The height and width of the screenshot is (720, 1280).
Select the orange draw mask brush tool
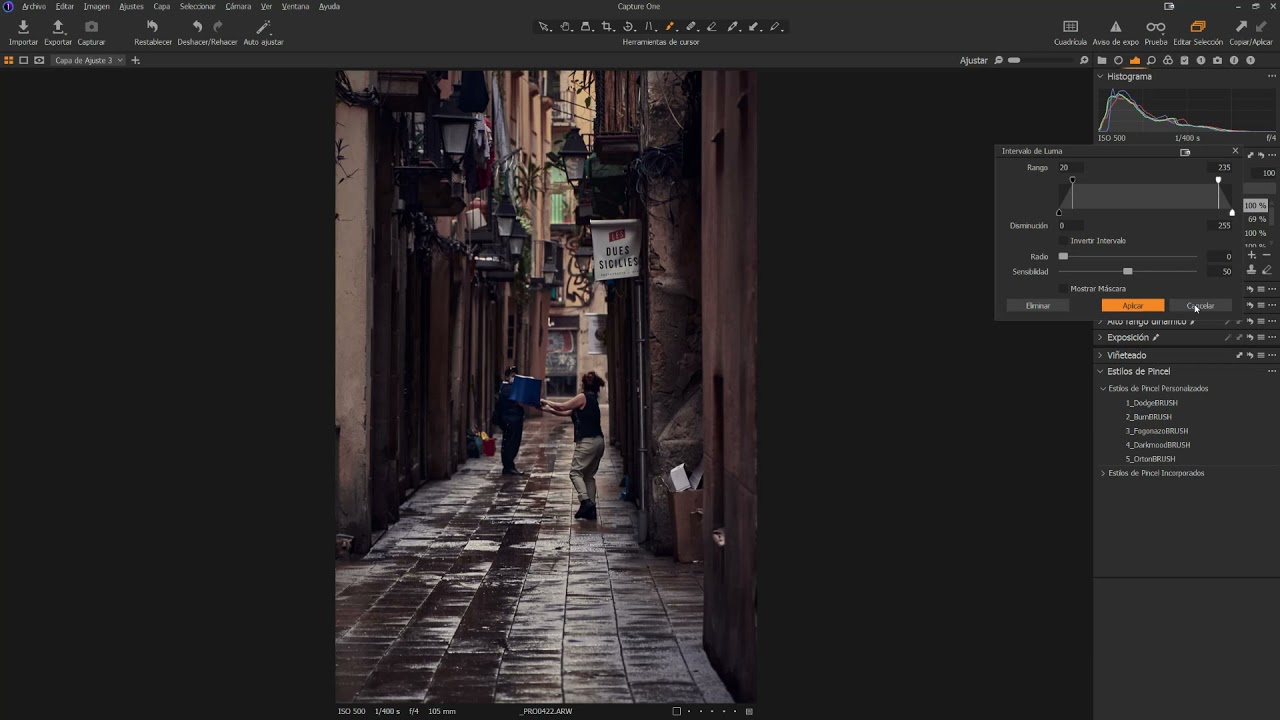click(670, 27)
